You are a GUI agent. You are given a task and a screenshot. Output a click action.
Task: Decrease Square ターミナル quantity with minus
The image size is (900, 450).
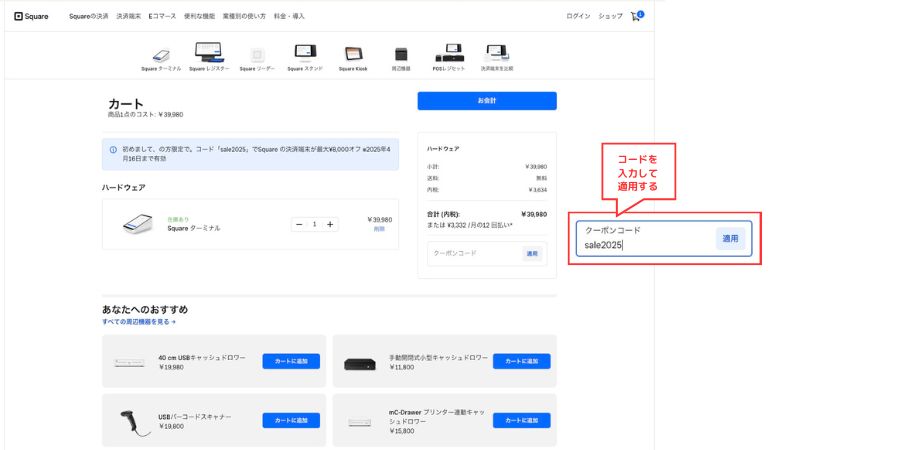(299, 224)
